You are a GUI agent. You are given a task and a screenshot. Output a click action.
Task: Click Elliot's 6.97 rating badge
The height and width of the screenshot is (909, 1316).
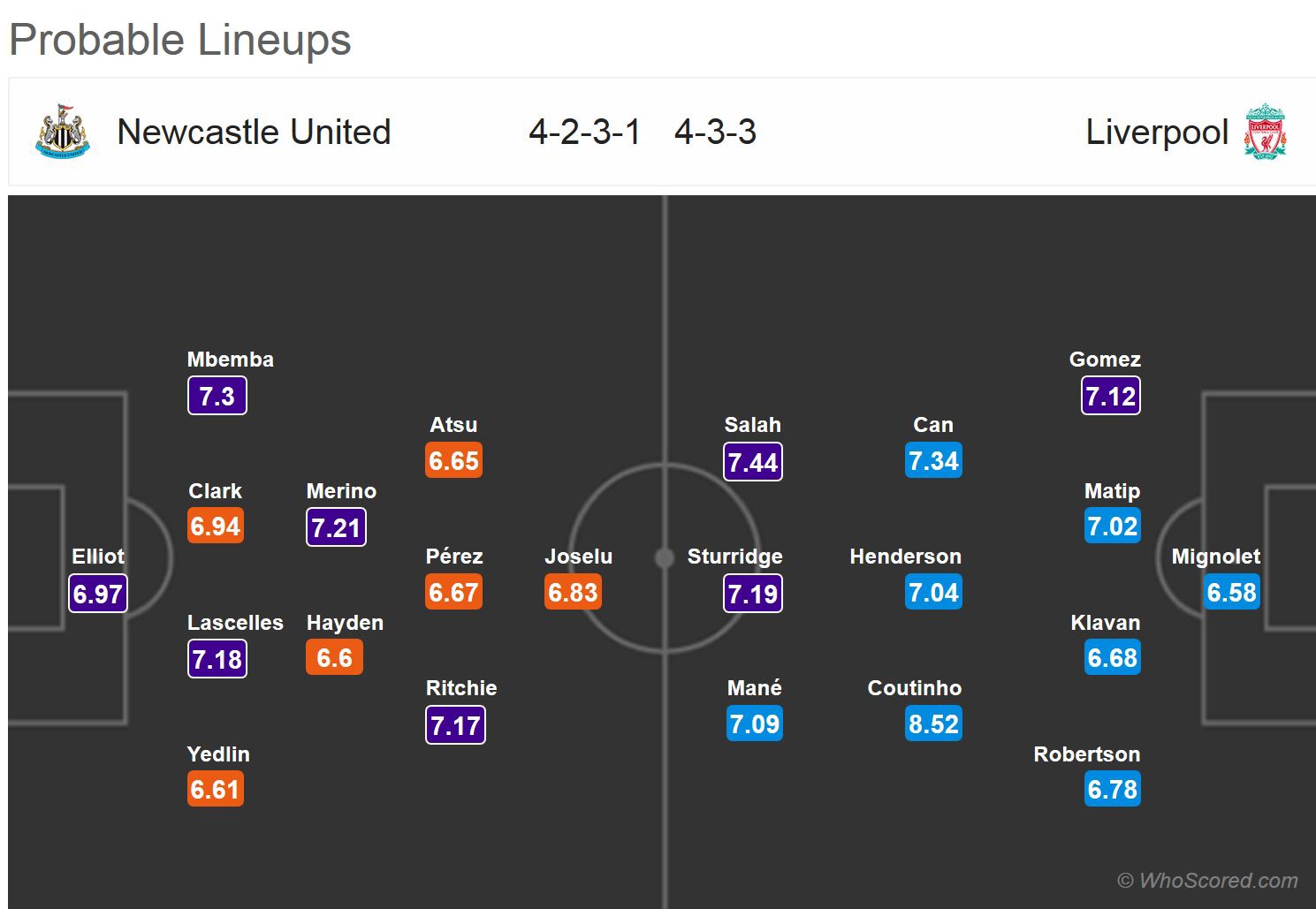(x=98, y=593)
